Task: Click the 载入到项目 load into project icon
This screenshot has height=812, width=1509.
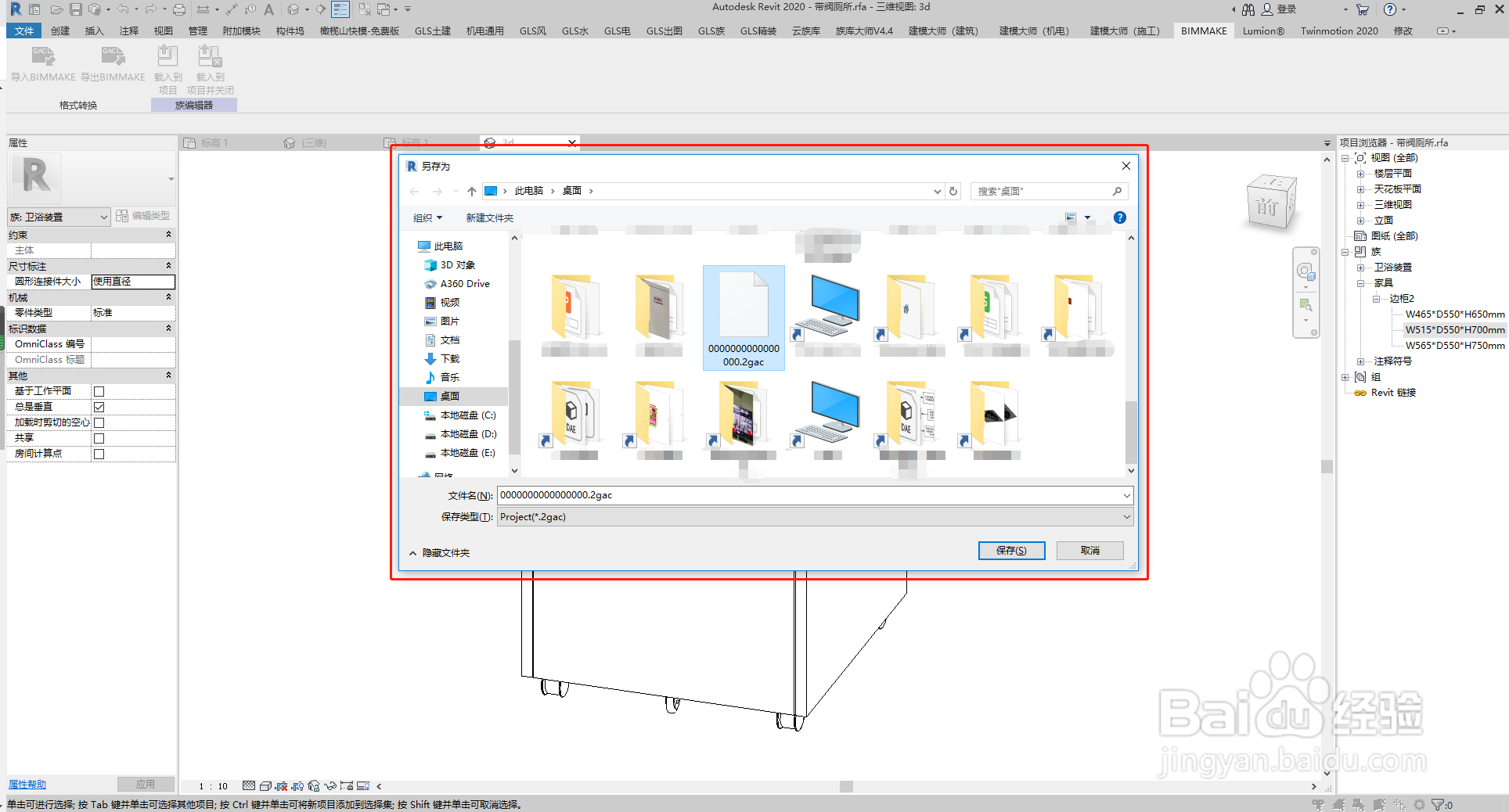Action: [x=167, y=56]
